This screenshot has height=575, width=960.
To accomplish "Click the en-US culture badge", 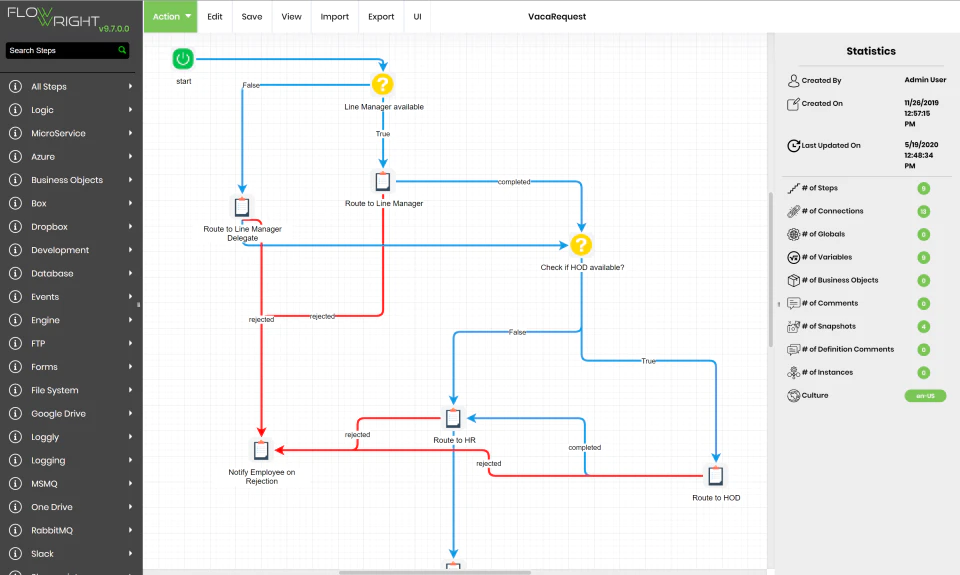I will point(925,396).
